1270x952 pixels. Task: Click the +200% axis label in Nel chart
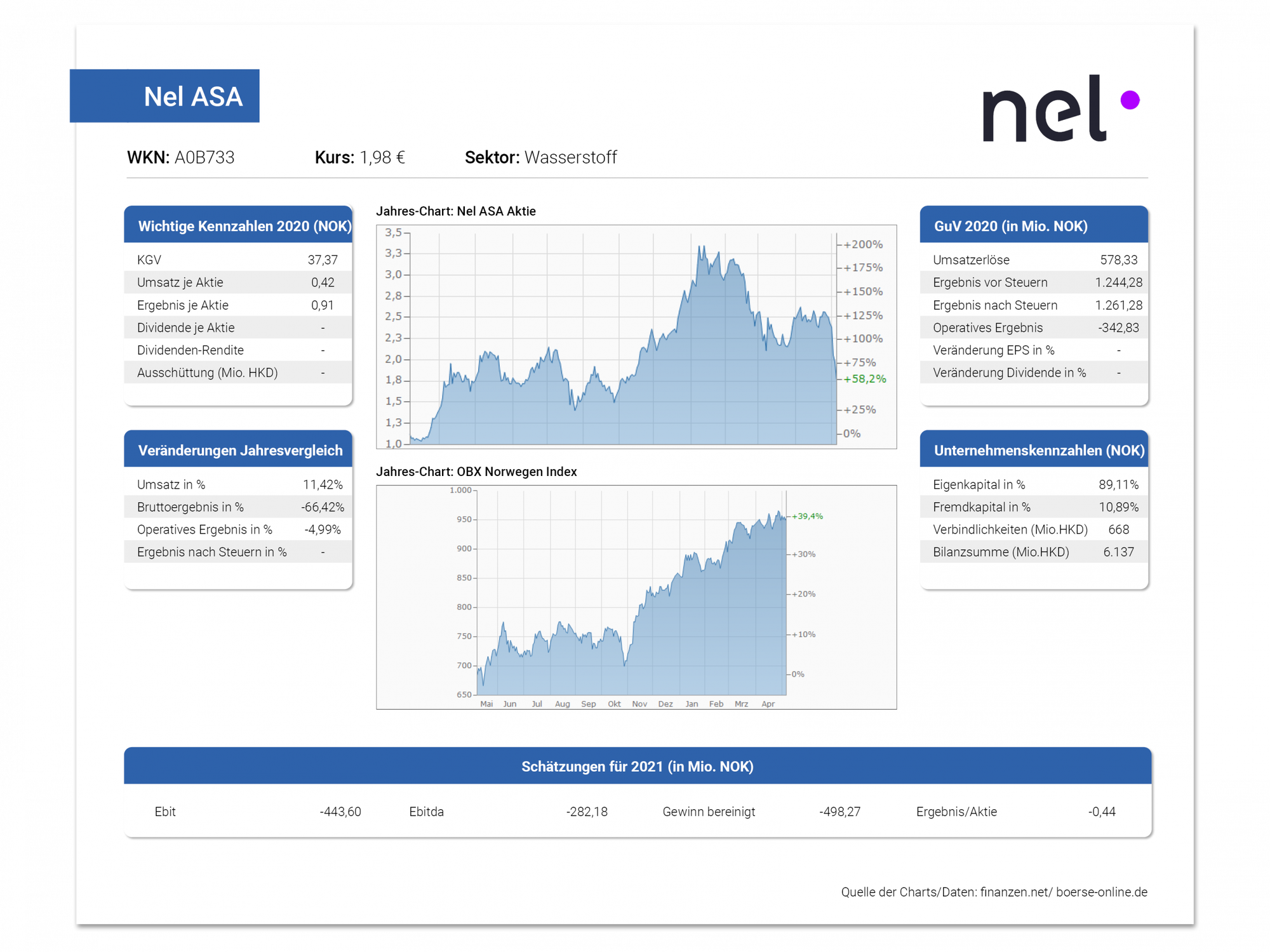coord(863,244)
